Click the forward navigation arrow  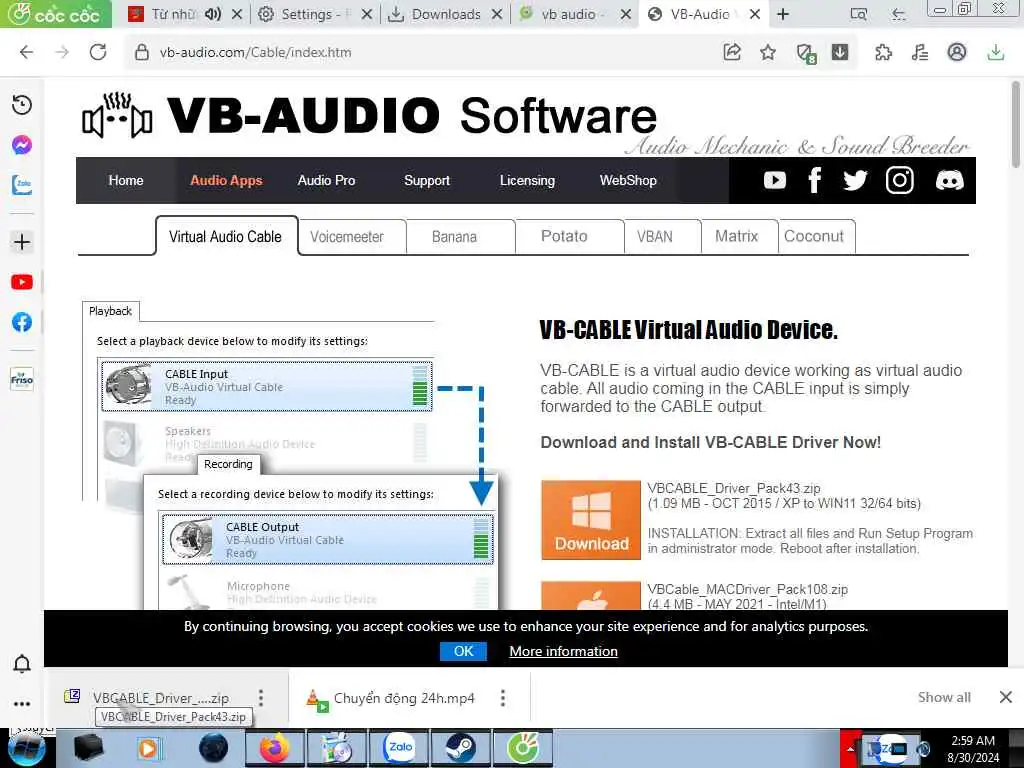tap(62, 52)
